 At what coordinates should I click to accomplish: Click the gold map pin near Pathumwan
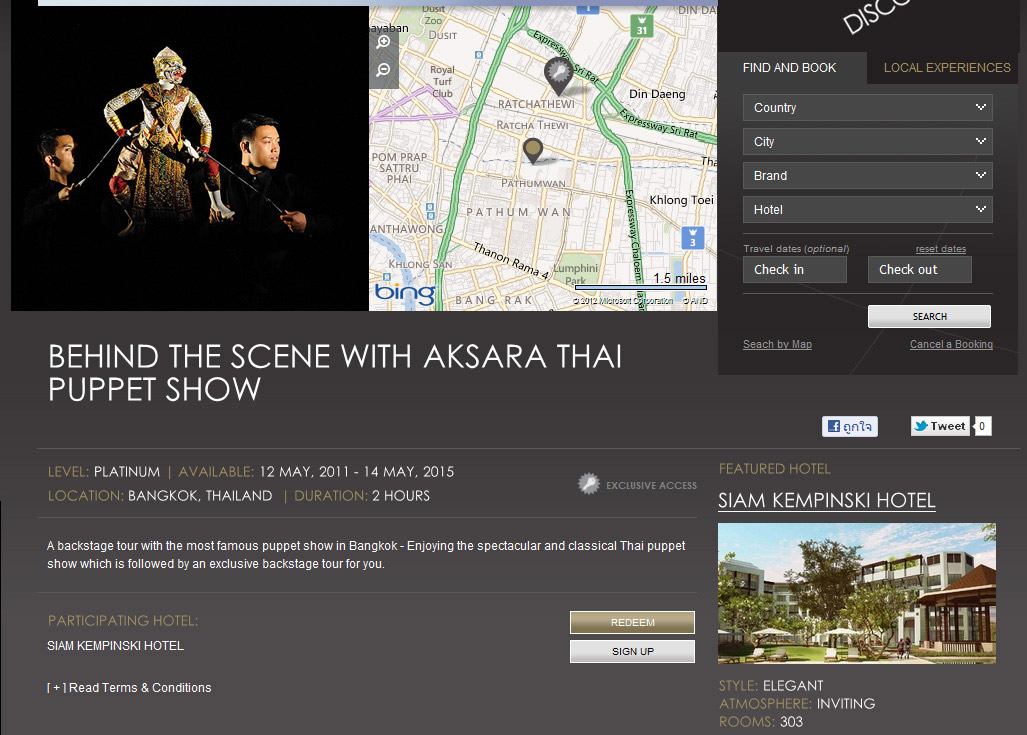tap(533, 151)
